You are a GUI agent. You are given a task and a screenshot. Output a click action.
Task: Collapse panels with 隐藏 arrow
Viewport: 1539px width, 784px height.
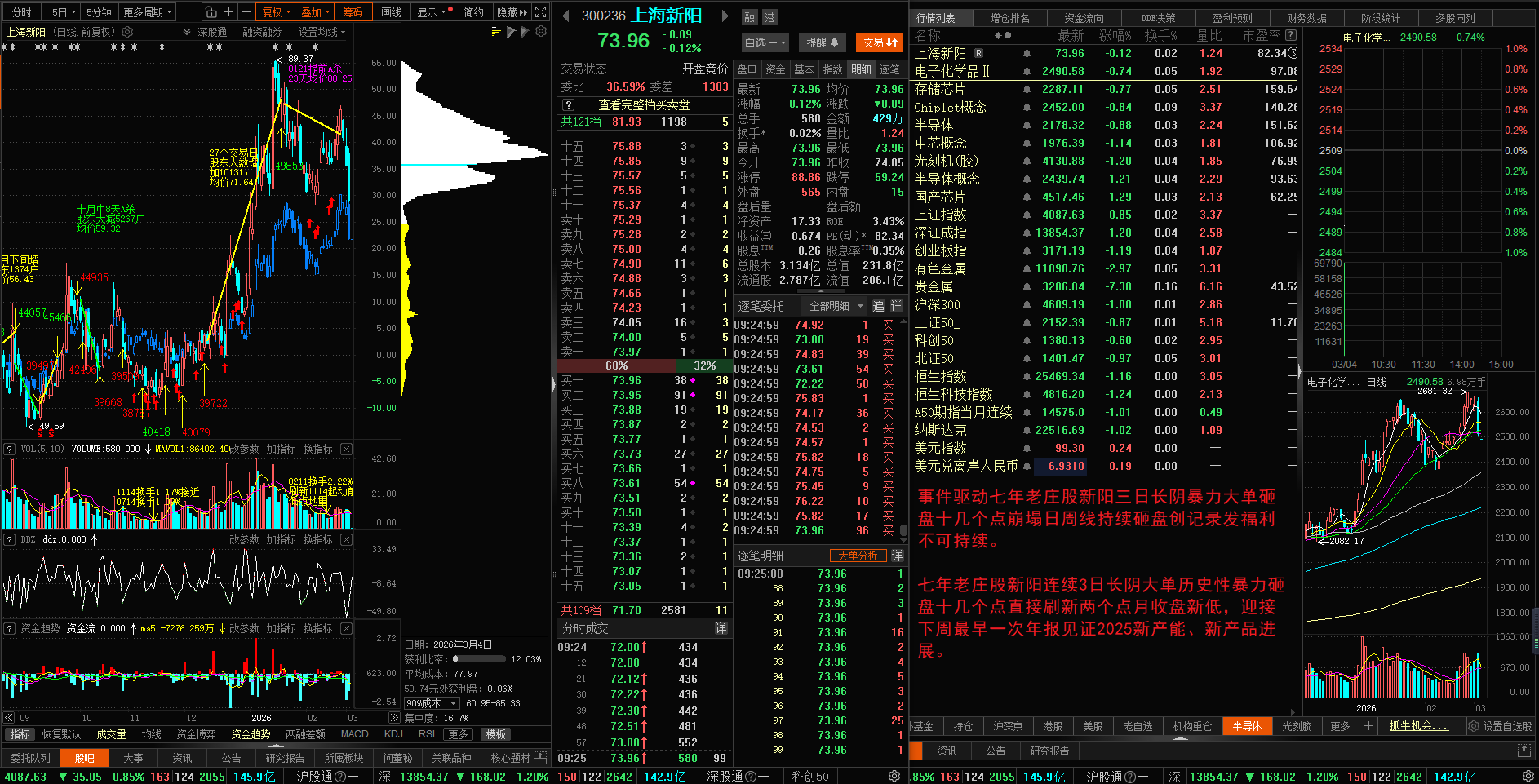point(512,12)
